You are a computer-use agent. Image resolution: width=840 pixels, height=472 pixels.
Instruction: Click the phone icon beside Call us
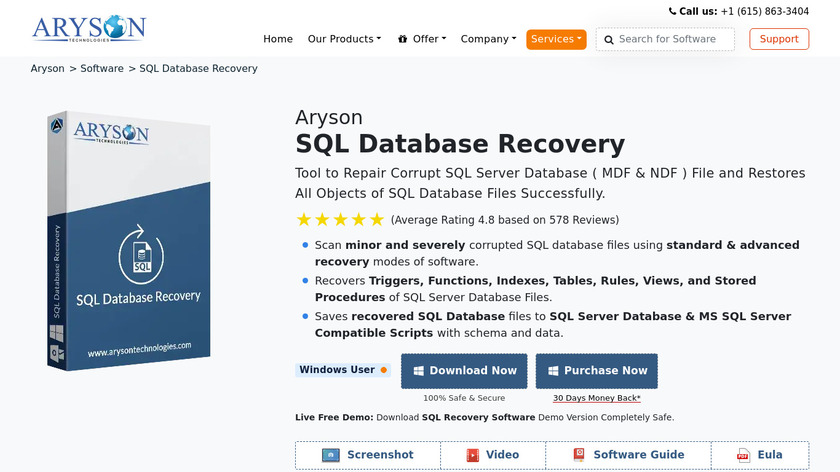click(672, 11)
